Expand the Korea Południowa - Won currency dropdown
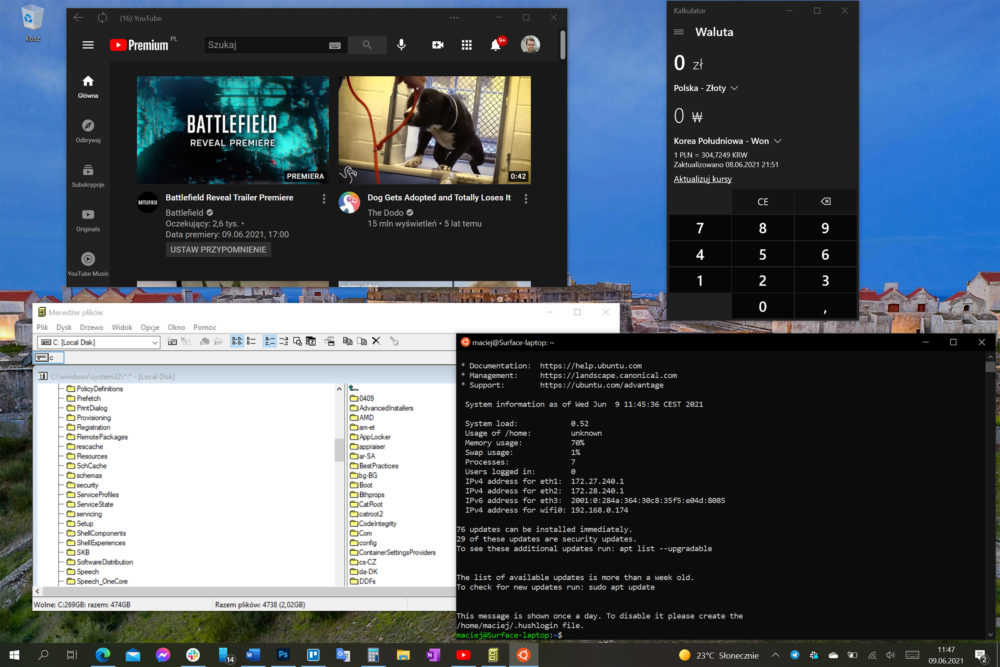1000x667 pixels. (727, 141)
